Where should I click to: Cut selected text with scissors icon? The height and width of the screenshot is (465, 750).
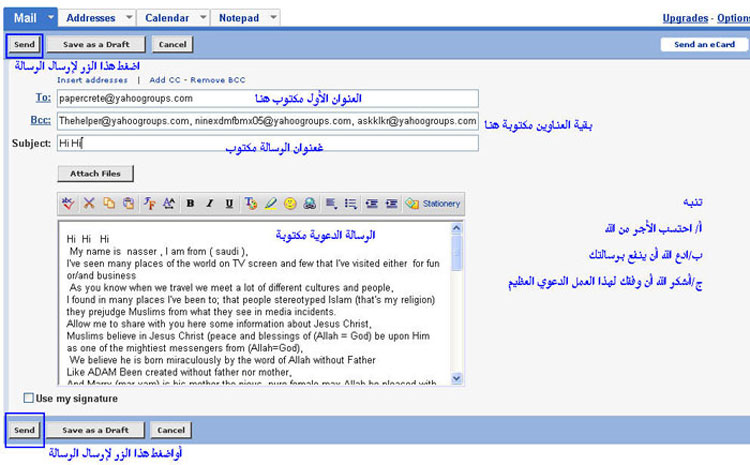point(89,204)
